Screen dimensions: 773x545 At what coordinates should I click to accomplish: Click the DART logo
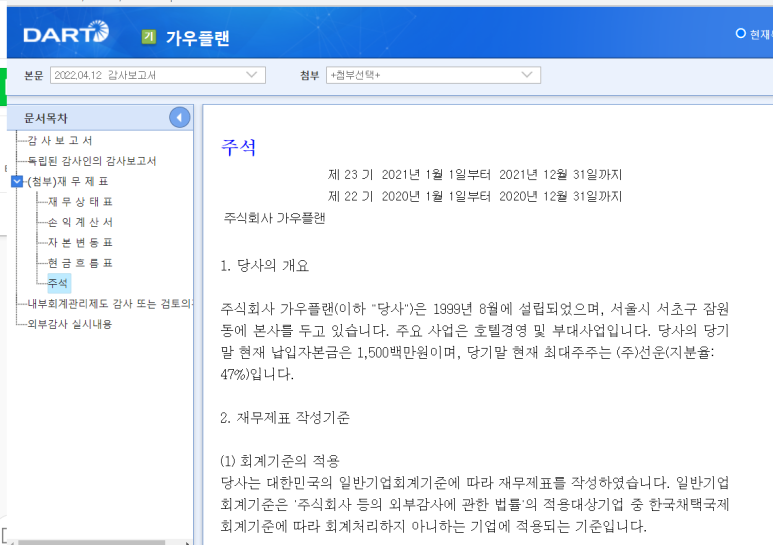(x=66, y=33)
